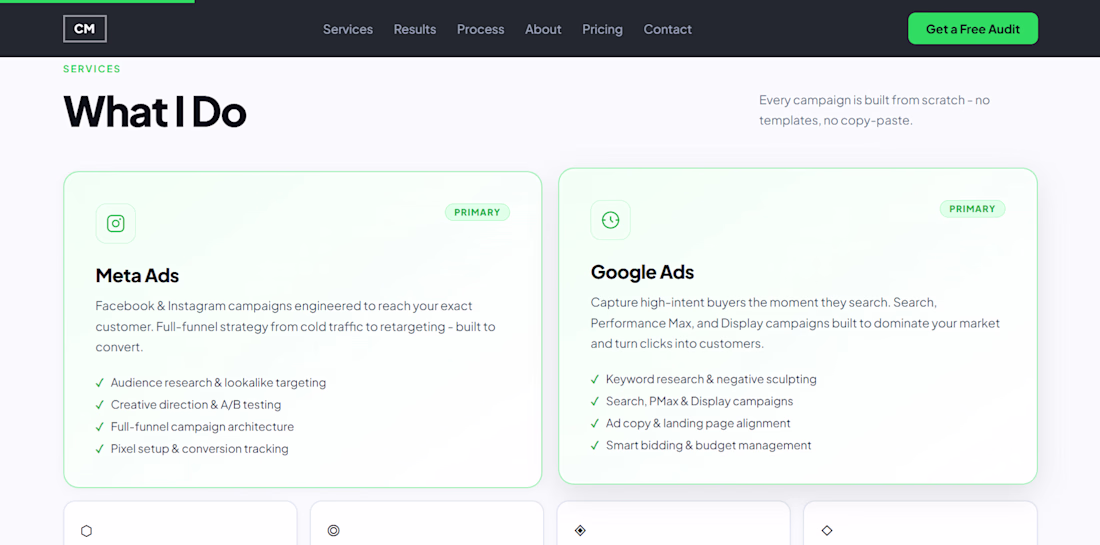
Task: Navigate to the About page link
Action: coord(543,29)
